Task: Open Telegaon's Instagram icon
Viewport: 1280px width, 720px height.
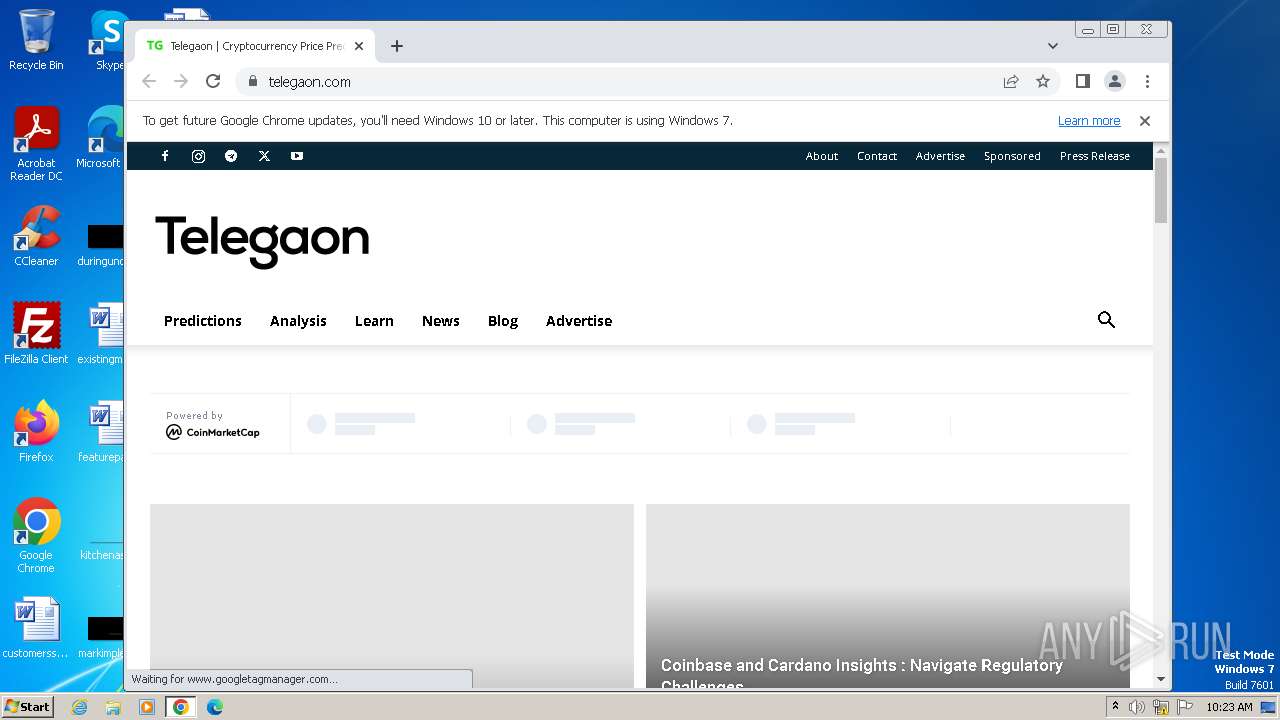Action: click(198, 156)
